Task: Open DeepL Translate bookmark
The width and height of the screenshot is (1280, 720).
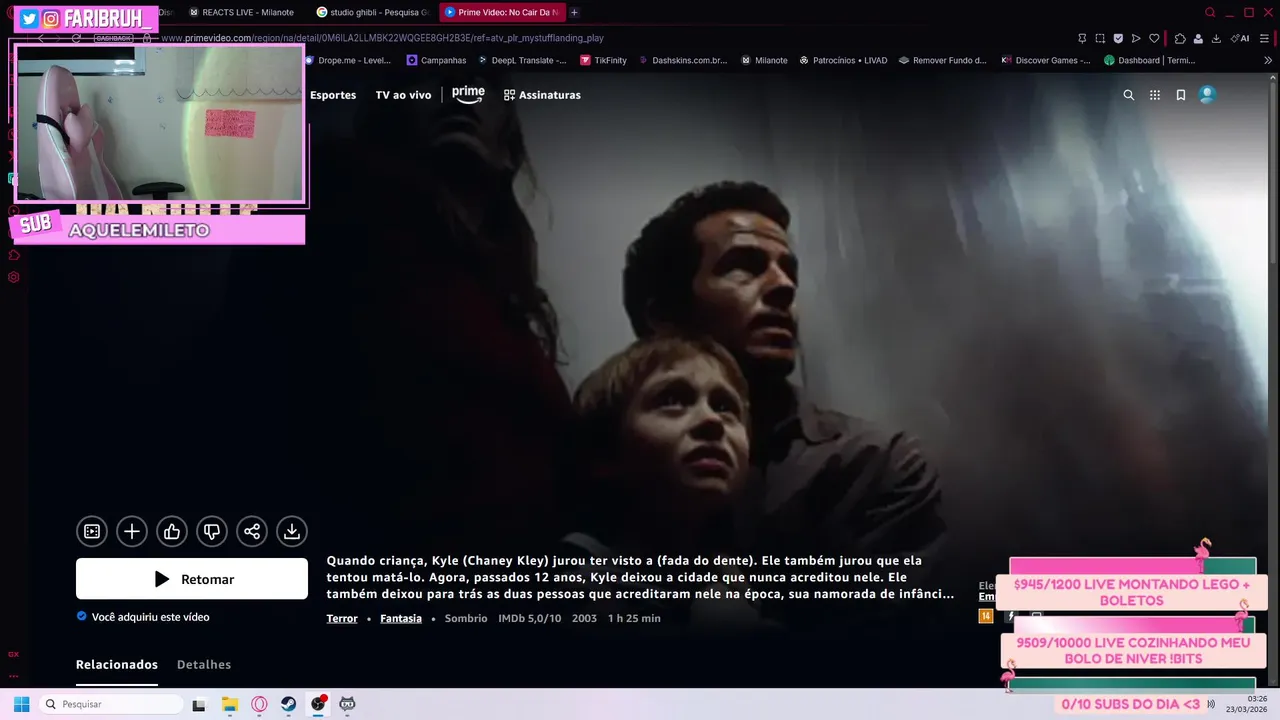Action: tap(521, 60)
